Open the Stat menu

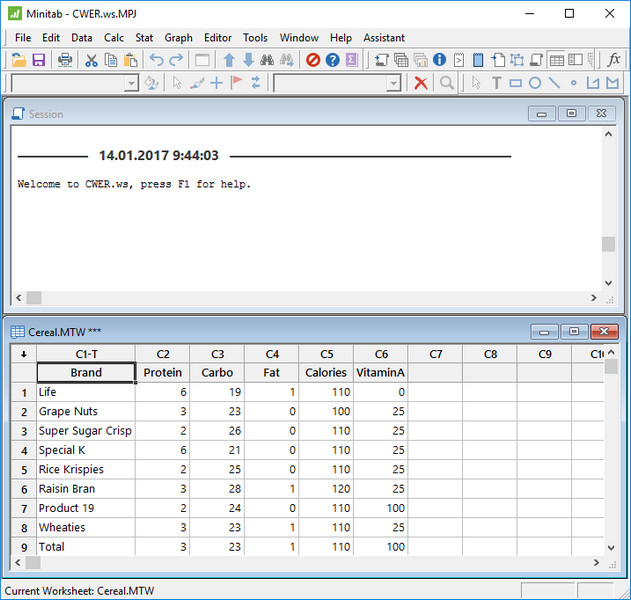[144, 38]
